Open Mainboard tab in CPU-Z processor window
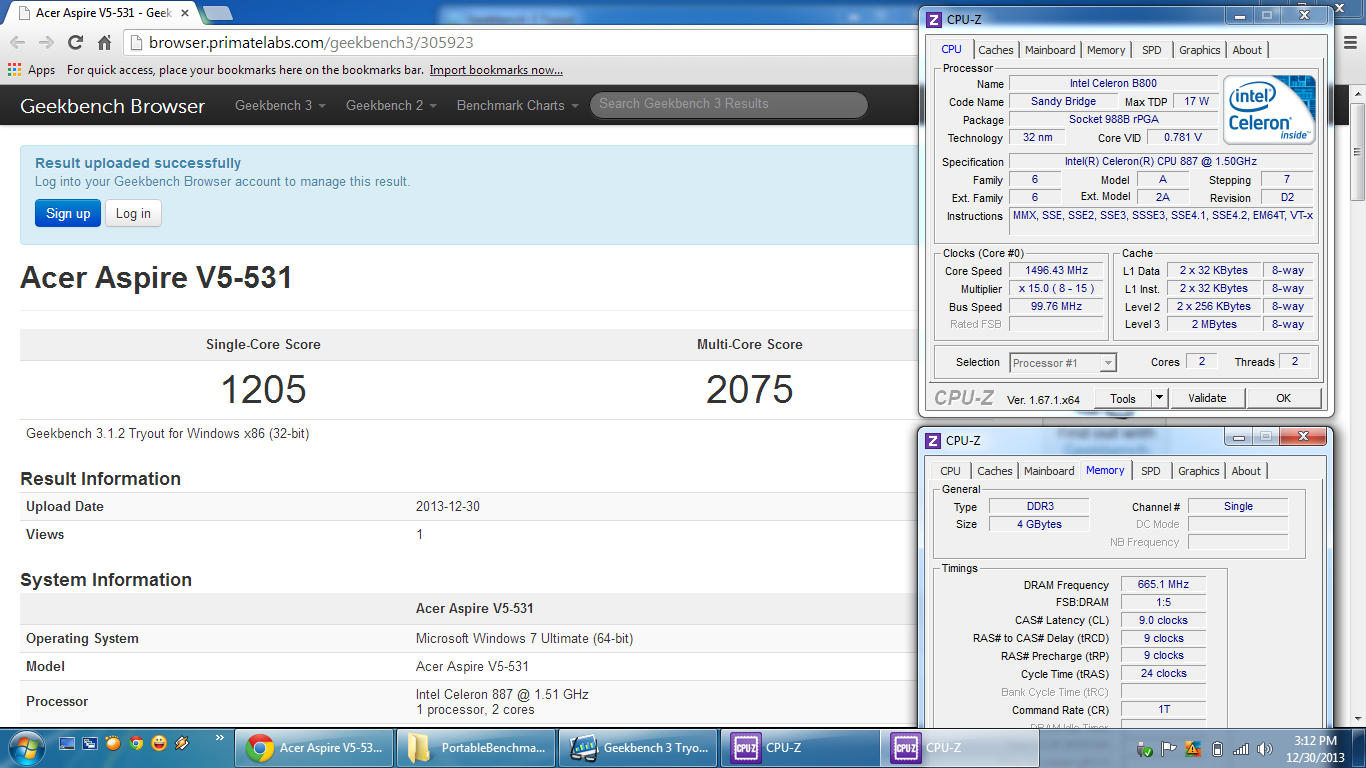Viewport: 1366px width, 768px height. (1050, 50)
